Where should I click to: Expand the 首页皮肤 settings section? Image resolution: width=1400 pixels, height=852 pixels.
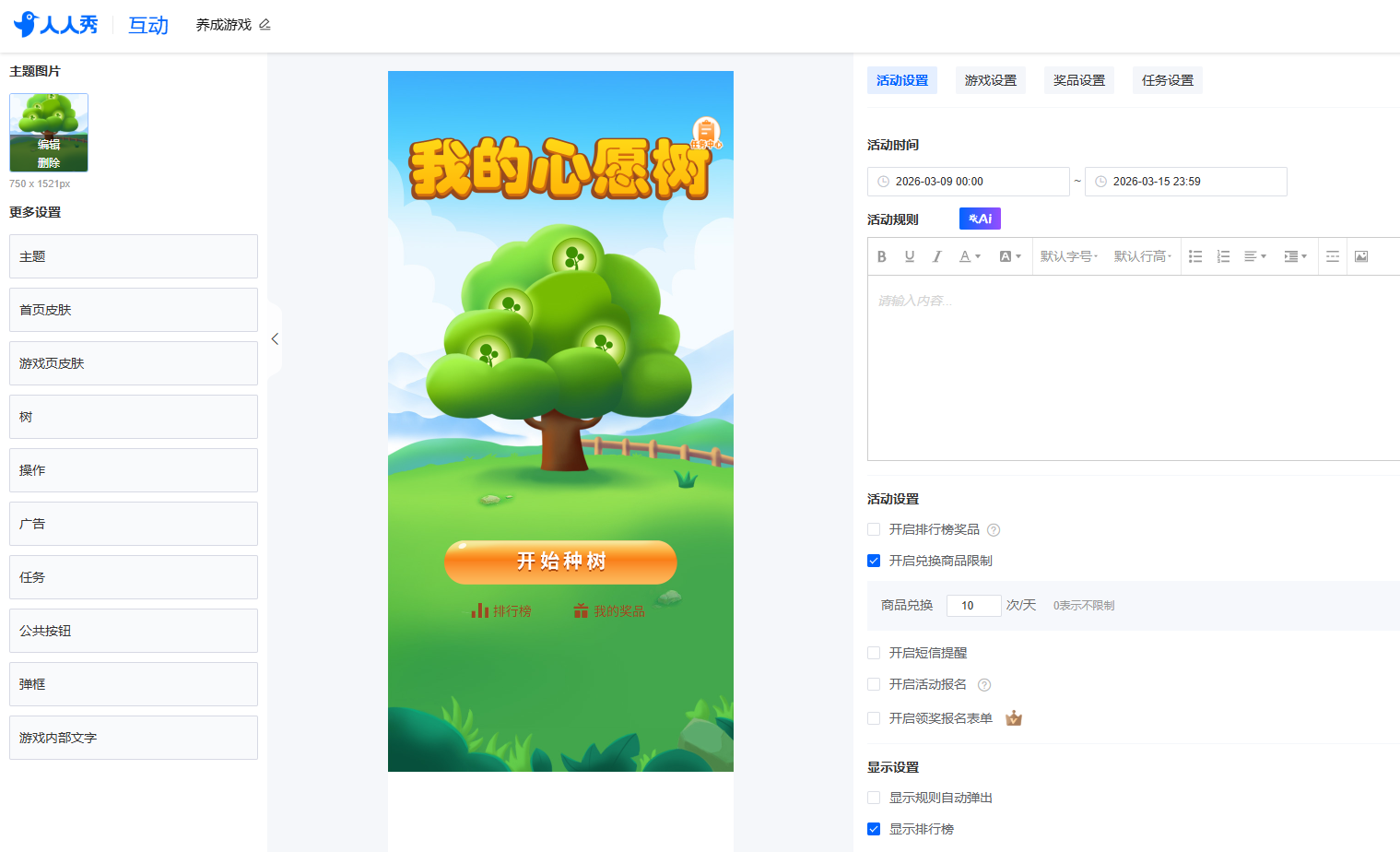coord(134,310)
